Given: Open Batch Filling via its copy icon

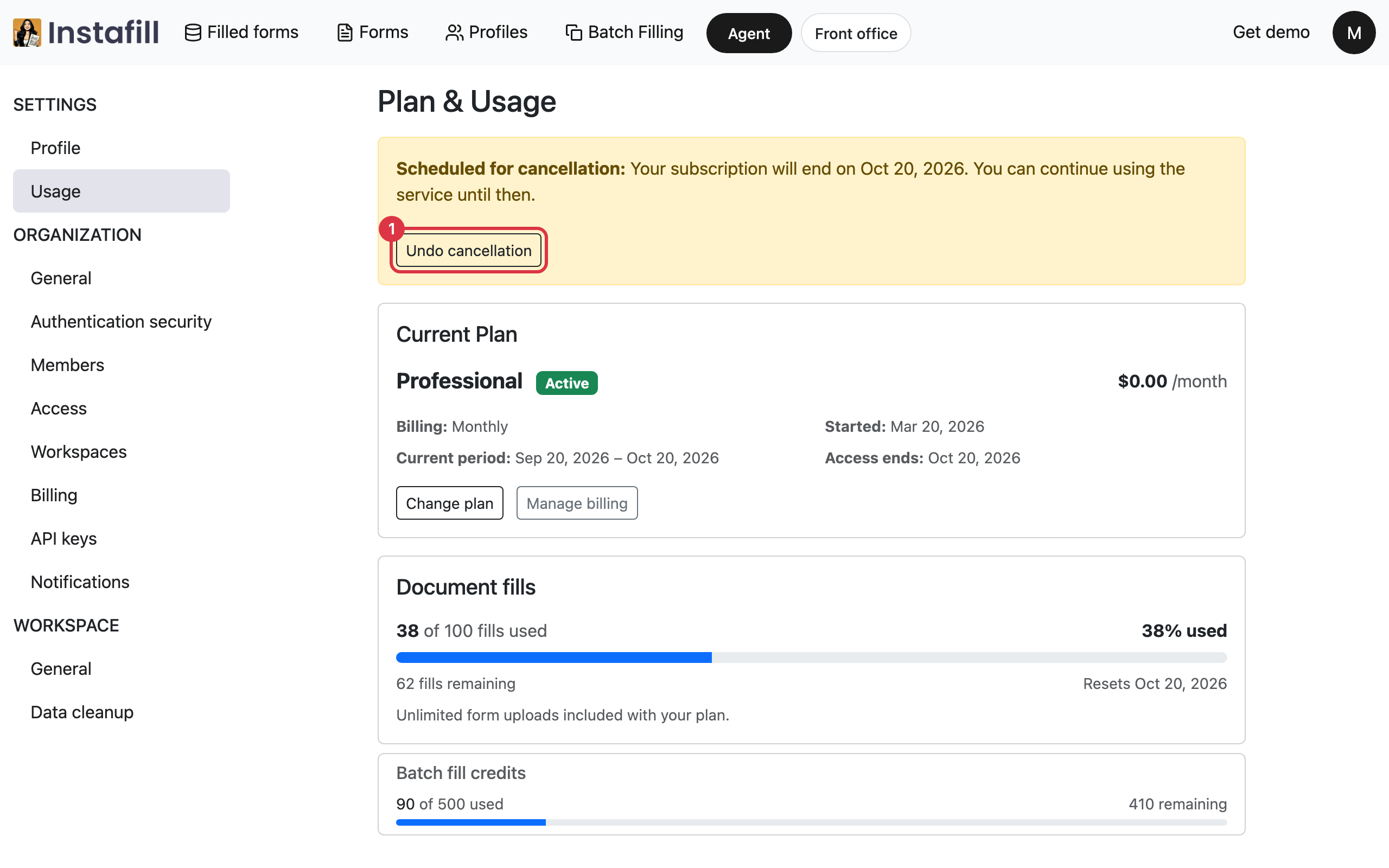Looking at the screenshot, I should 574,33.
